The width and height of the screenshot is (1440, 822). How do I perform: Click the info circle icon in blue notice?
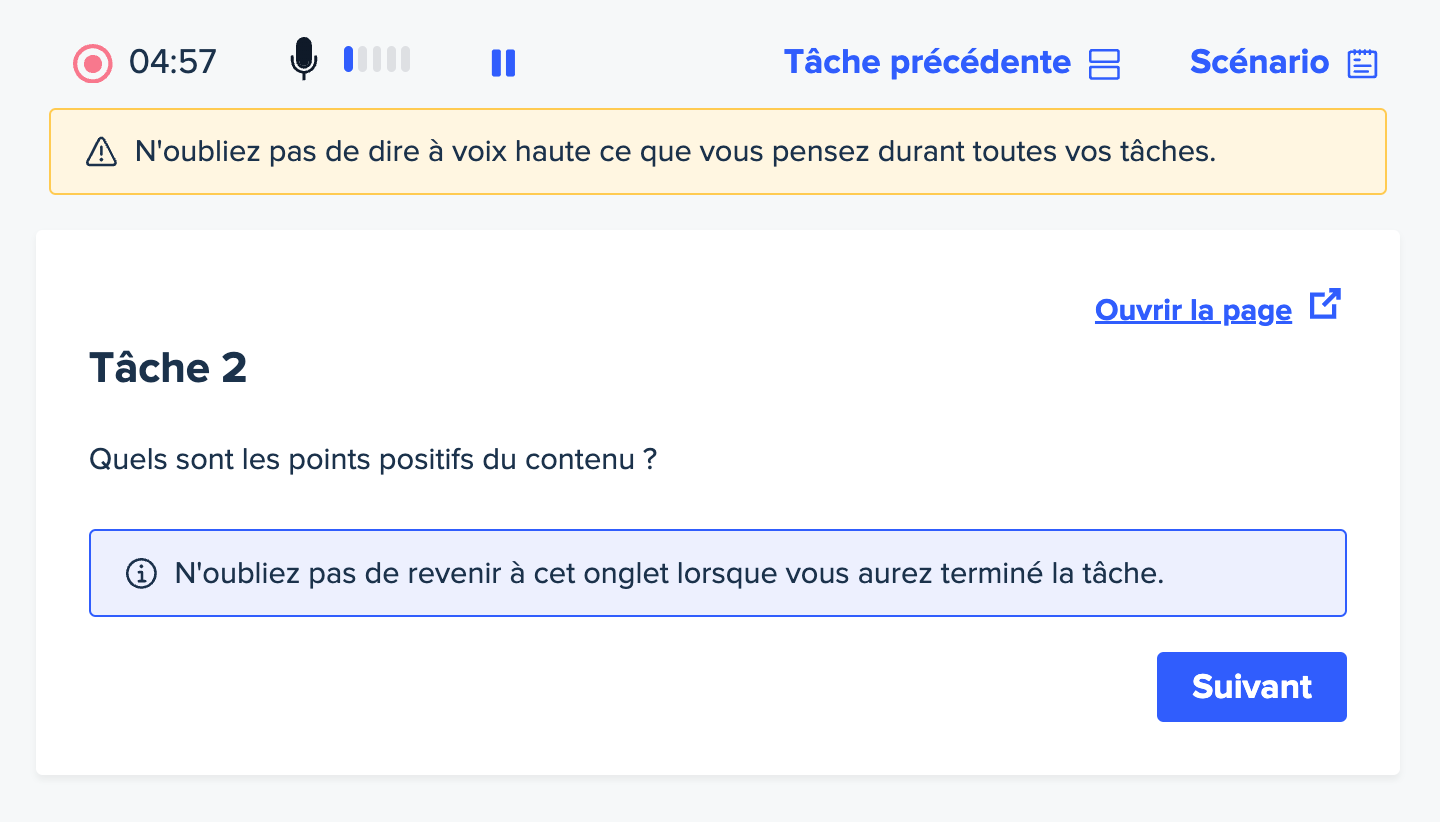(142, 574)
